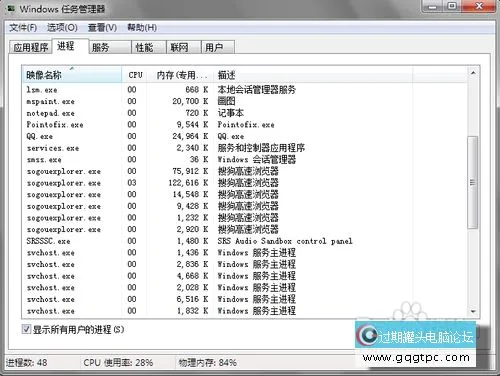The height and width of the screenshot is (376, 500).
Task: Click the vertical scrollbar thumb
Action: coord(473,182)
